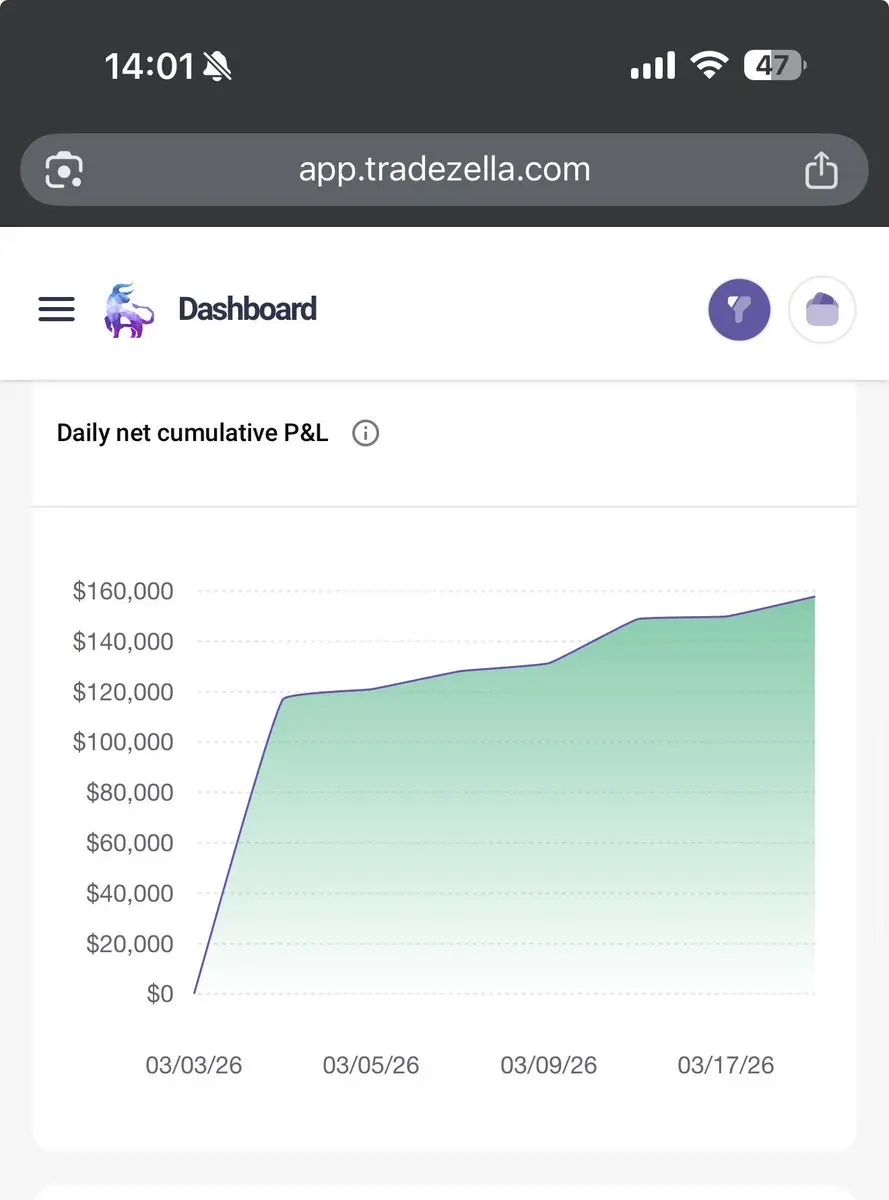Screen dimensions: 889x1200
Task: Tap the Google Lens camera icon in address bar
Action: (64, 169)
